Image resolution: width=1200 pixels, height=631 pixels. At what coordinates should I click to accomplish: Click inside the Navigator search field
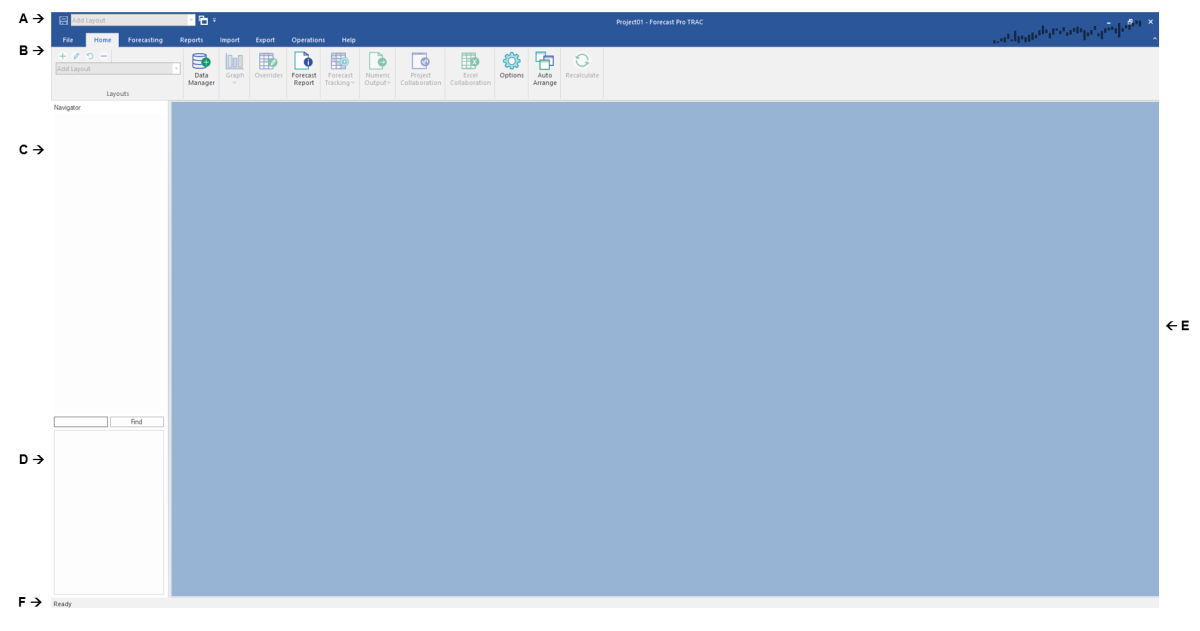pyautogui.click(x=80, y=421)
